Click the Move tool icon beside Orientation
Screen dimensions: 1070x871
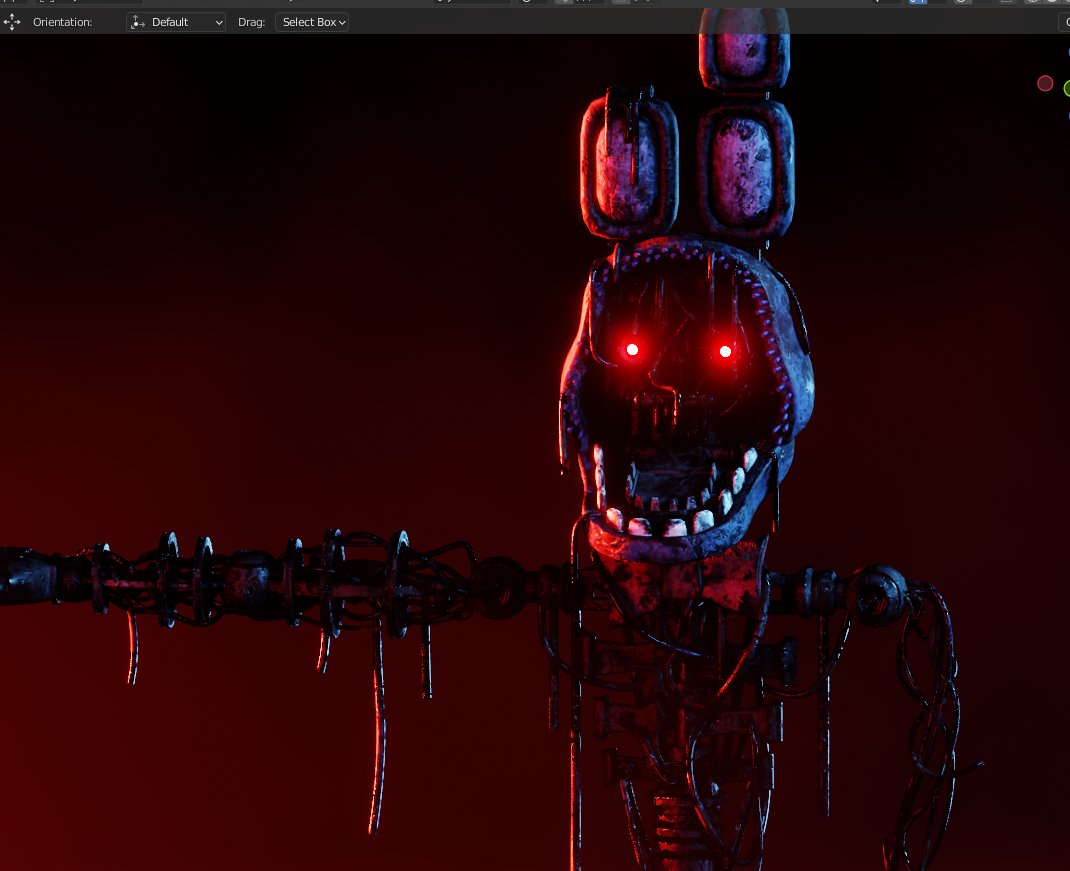[x=12, y=22]
